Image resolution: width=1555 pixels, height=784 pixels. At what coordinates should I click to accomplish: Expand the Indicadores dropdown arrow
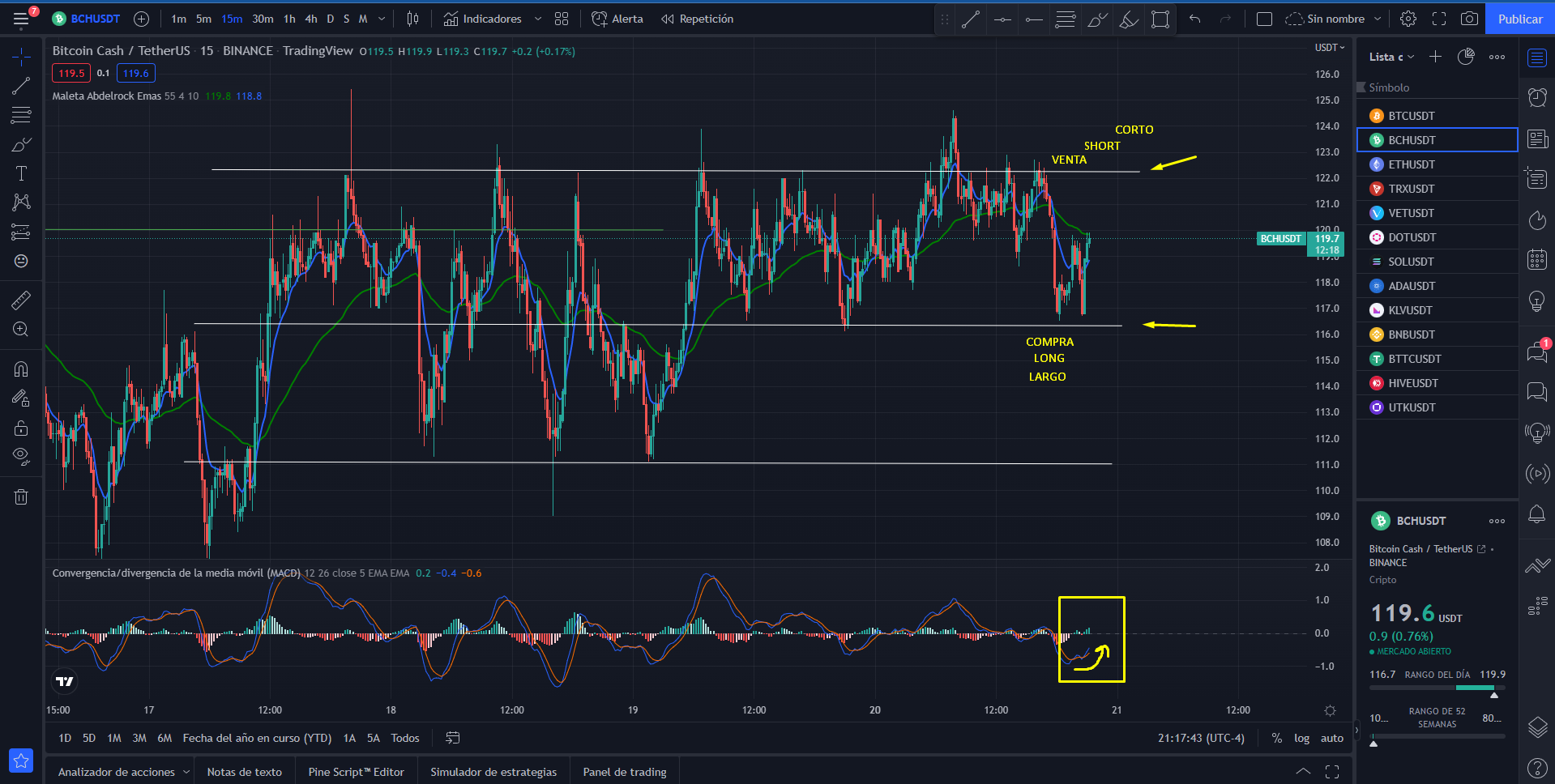tap(538, 19)
